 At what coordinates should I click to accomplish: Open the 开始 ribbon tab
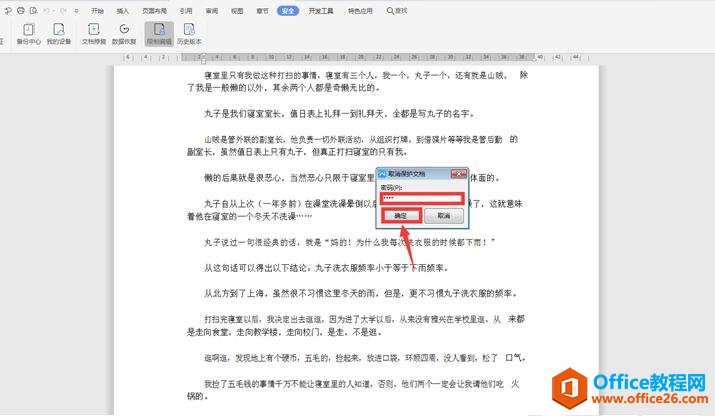(97, 10)
